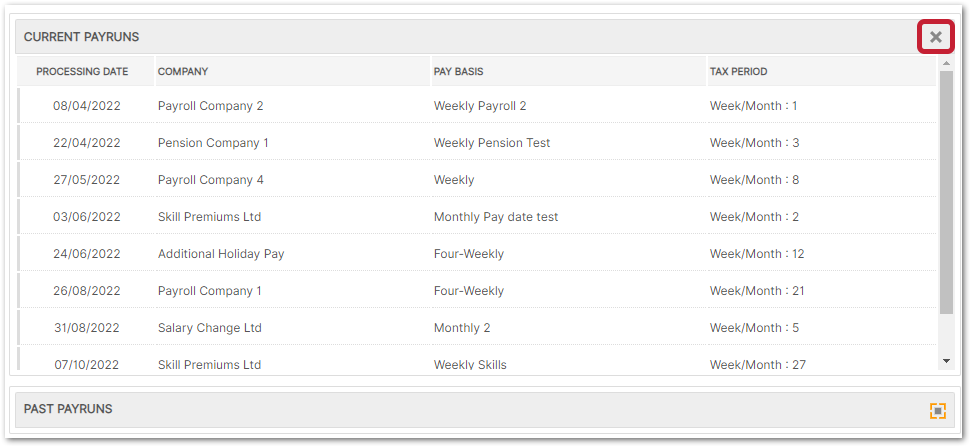Close the Current Payruns panel

pyautogui.click(x=935, y=37)
